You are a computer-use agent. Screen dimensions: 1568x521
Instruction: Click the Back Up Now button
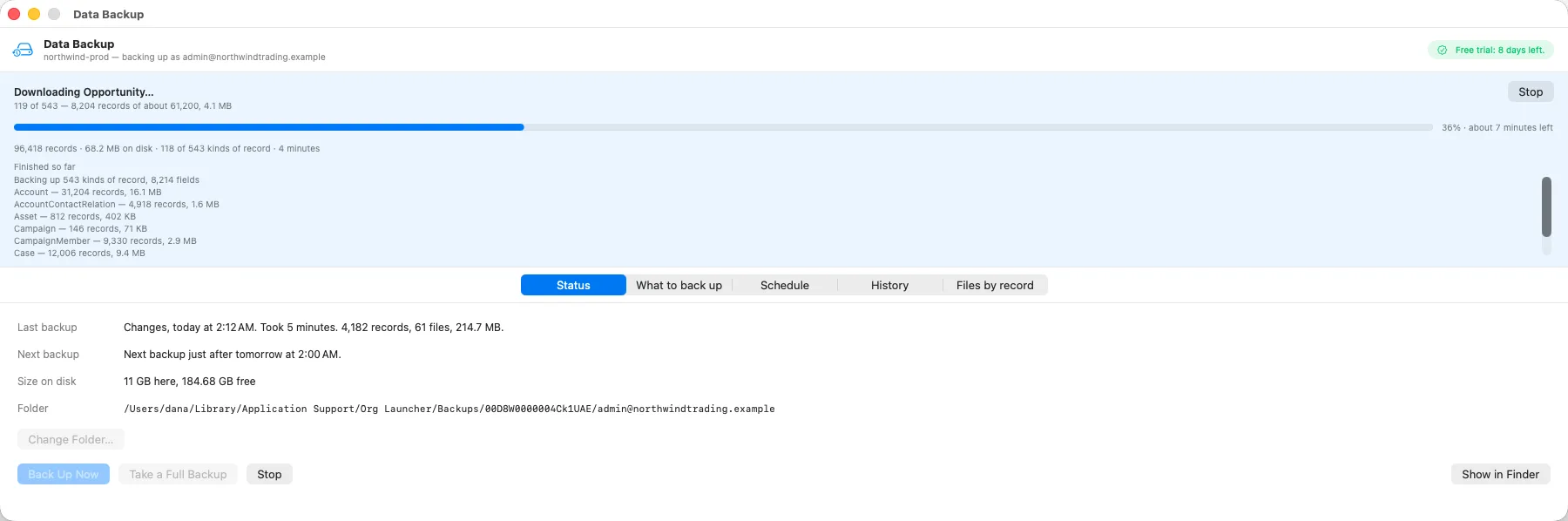coord(64,474)
